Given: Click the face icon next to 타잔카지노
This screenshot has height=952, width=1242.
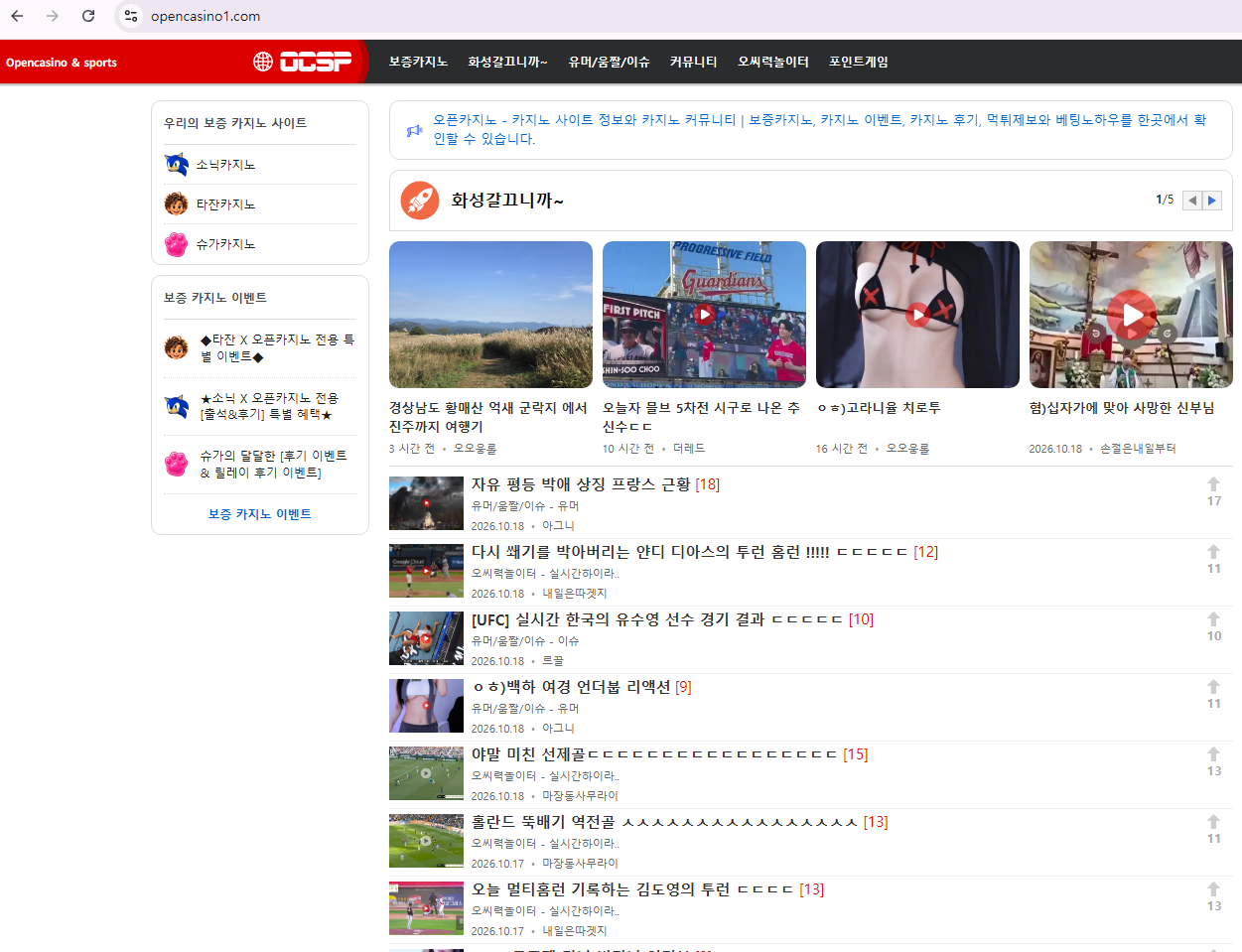Looking at the screenshot, I should click(177, 204).
